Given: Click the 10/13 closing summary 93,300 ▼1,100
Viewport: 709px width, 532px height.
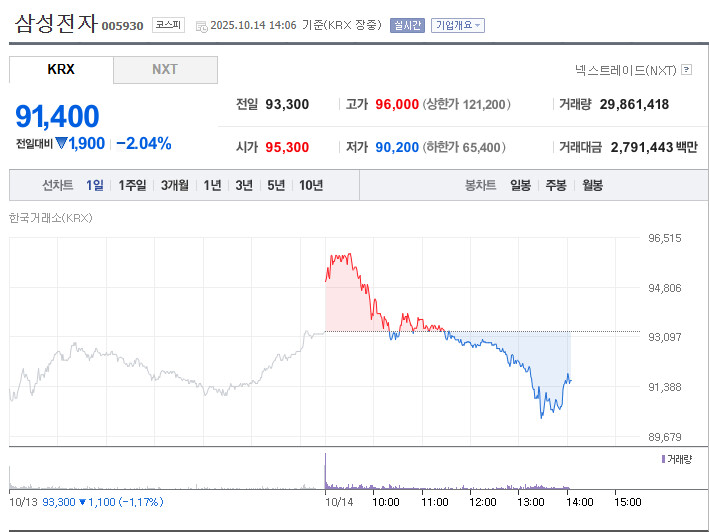Looking at the screenshot, I should coord(102,502).
